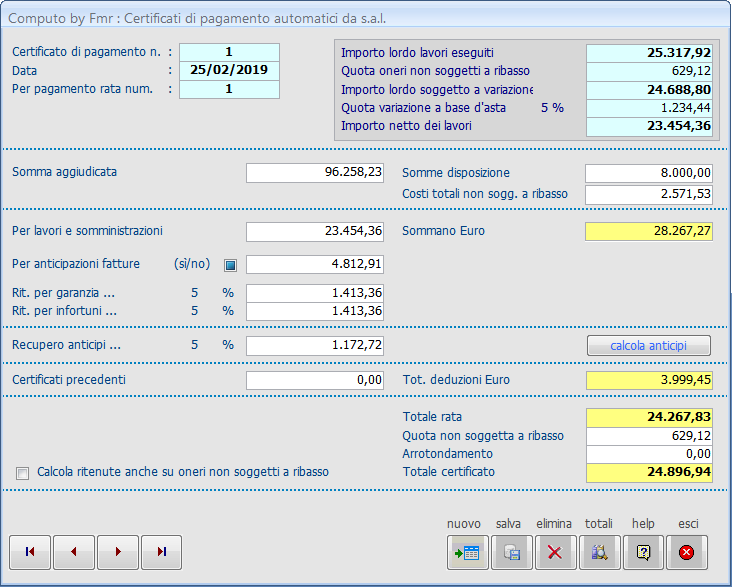Click Quota oneri non soggetti a ribasso value

click(x=649, y=72)
